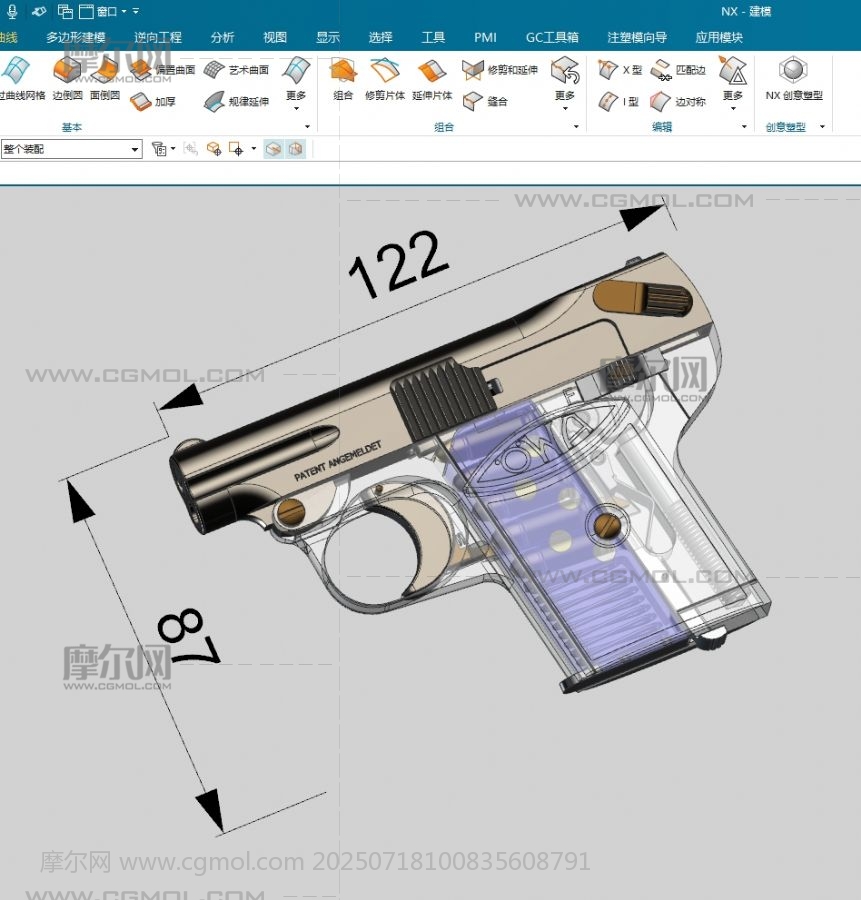This screenshot has width=861, height=900.
Task: Click the orange safety lever on the slide
Action: 642,297
